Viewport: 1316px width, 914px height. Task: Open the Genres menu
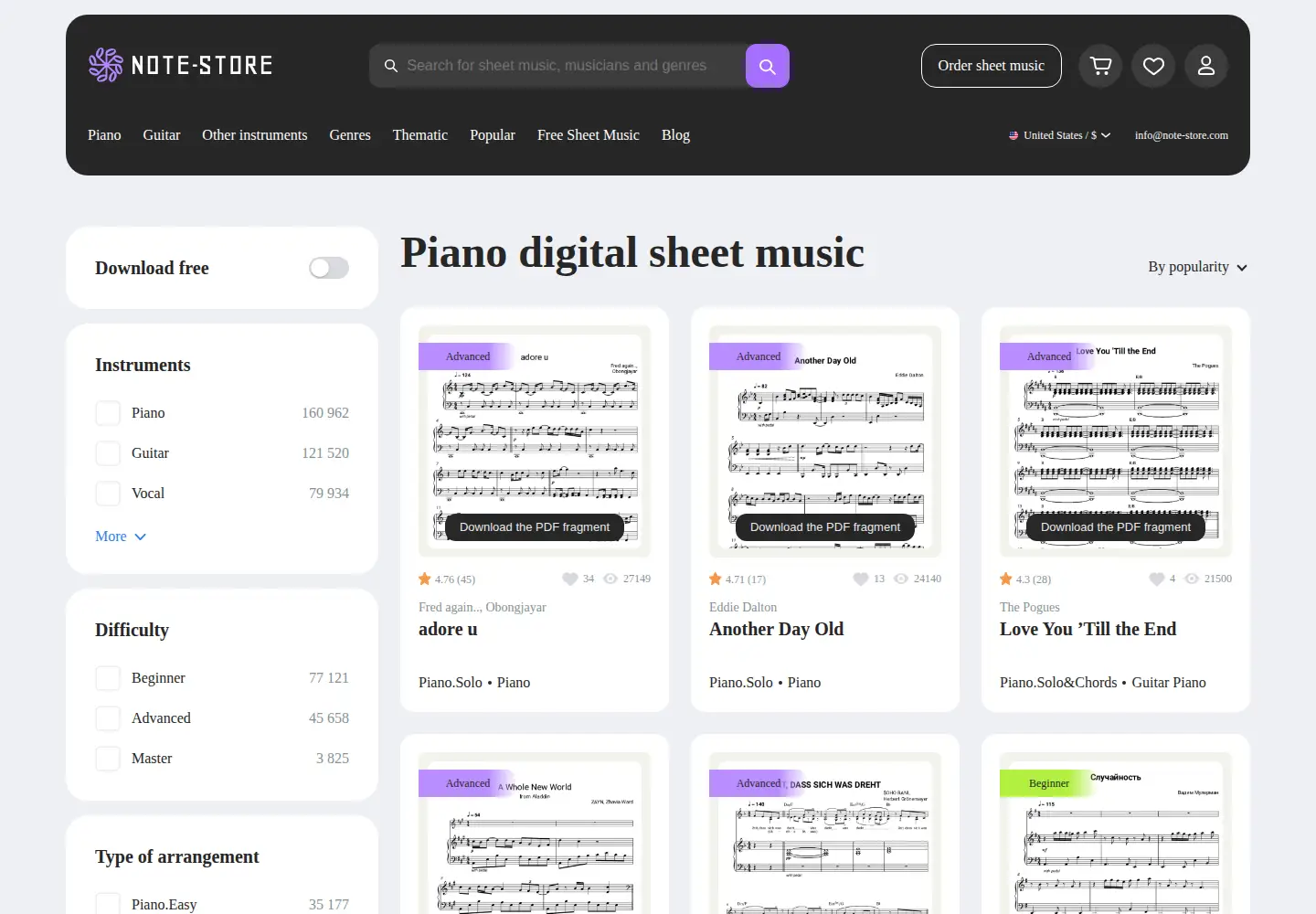point(350,135)
